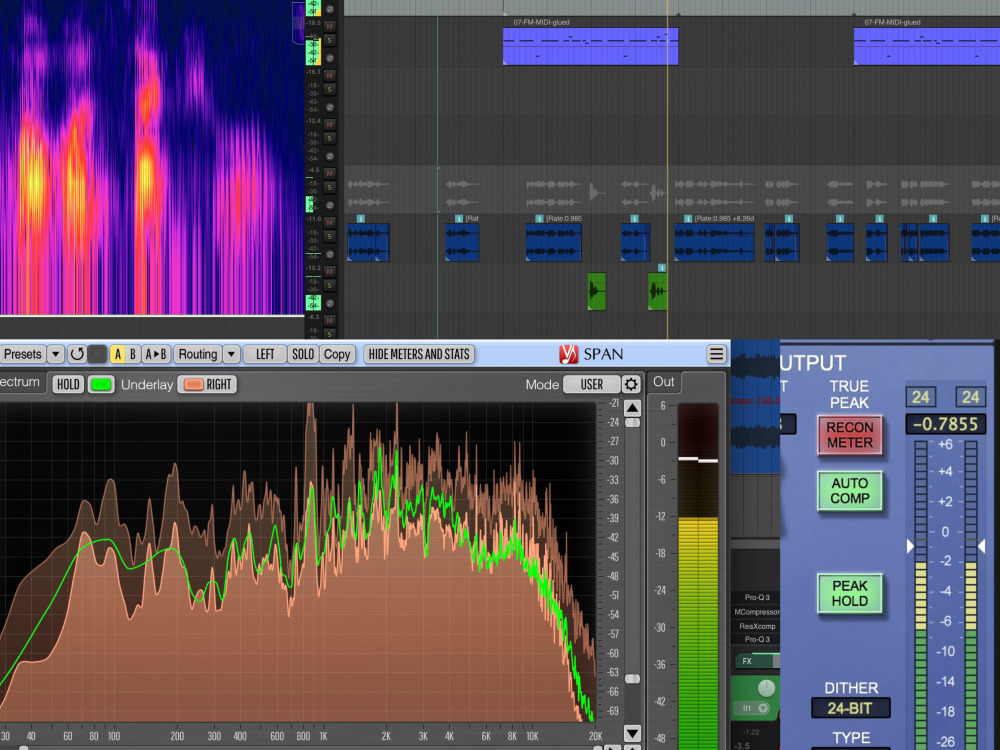Image resolution: width=1000 pixels, height=750 pixels.
Task: Solo the track reading -11.0
Action: point(330,237)
